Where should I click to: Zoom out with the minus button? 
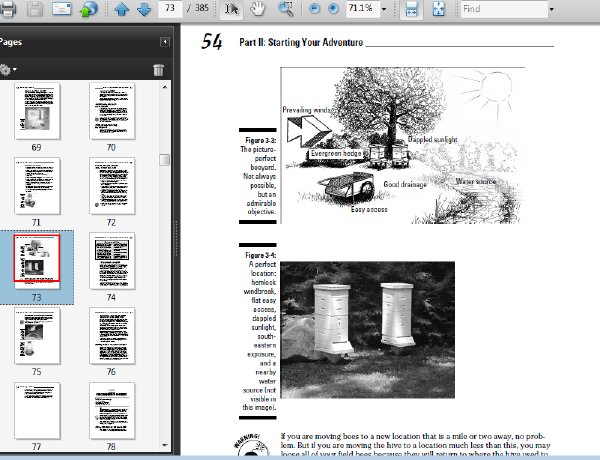[x=314, y=8]
